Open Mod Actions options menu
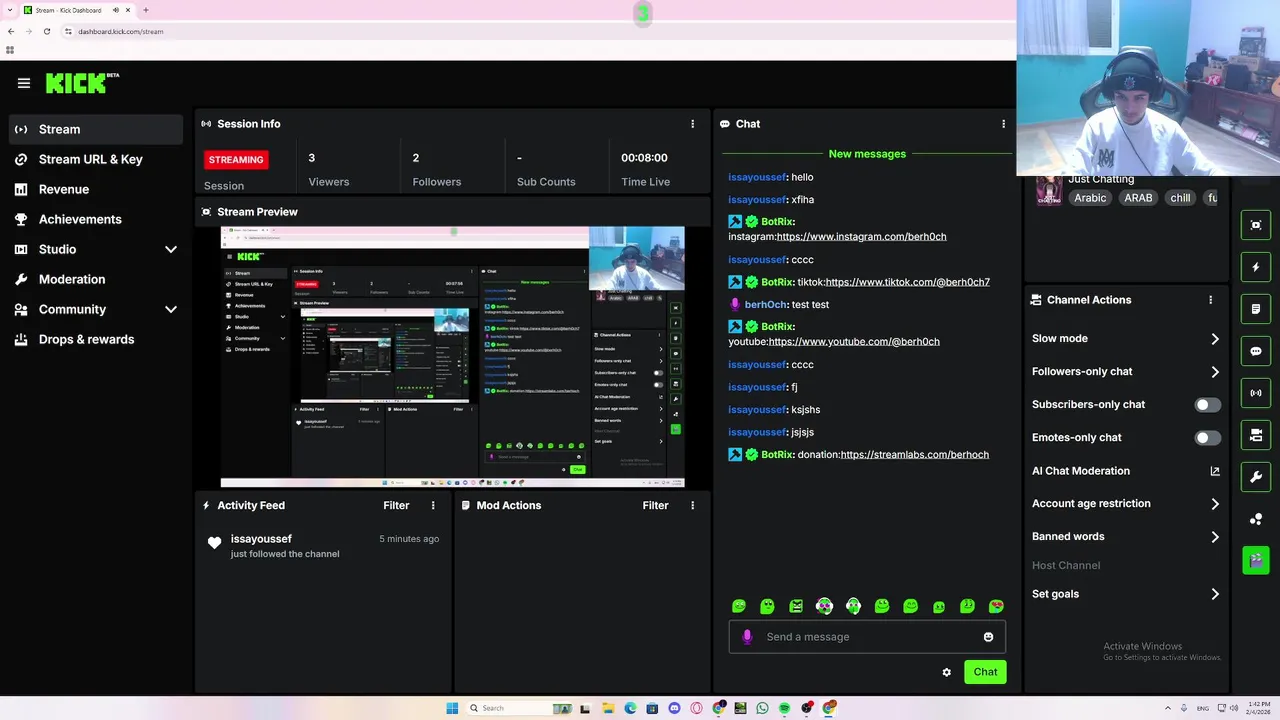The width and height of the screenshot is (1280, 720). tap(692, 506)
